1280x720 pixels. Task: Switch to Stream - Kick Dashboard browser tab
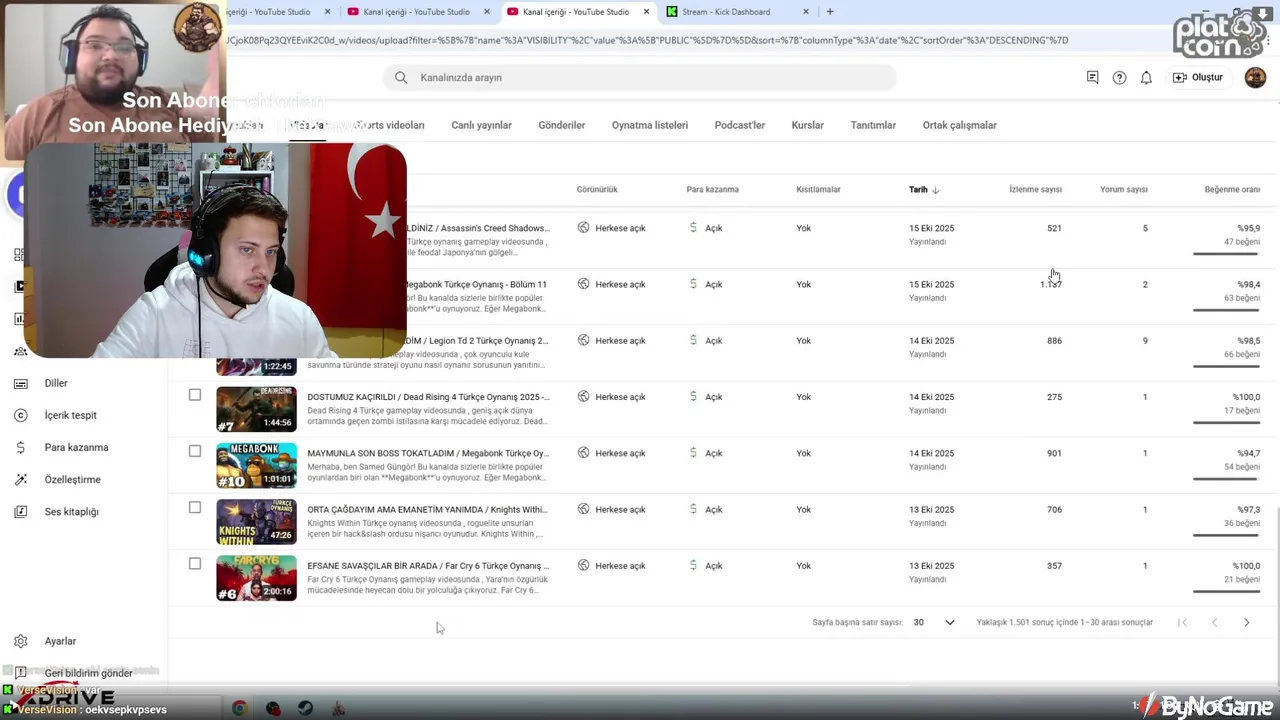[735, 12]
